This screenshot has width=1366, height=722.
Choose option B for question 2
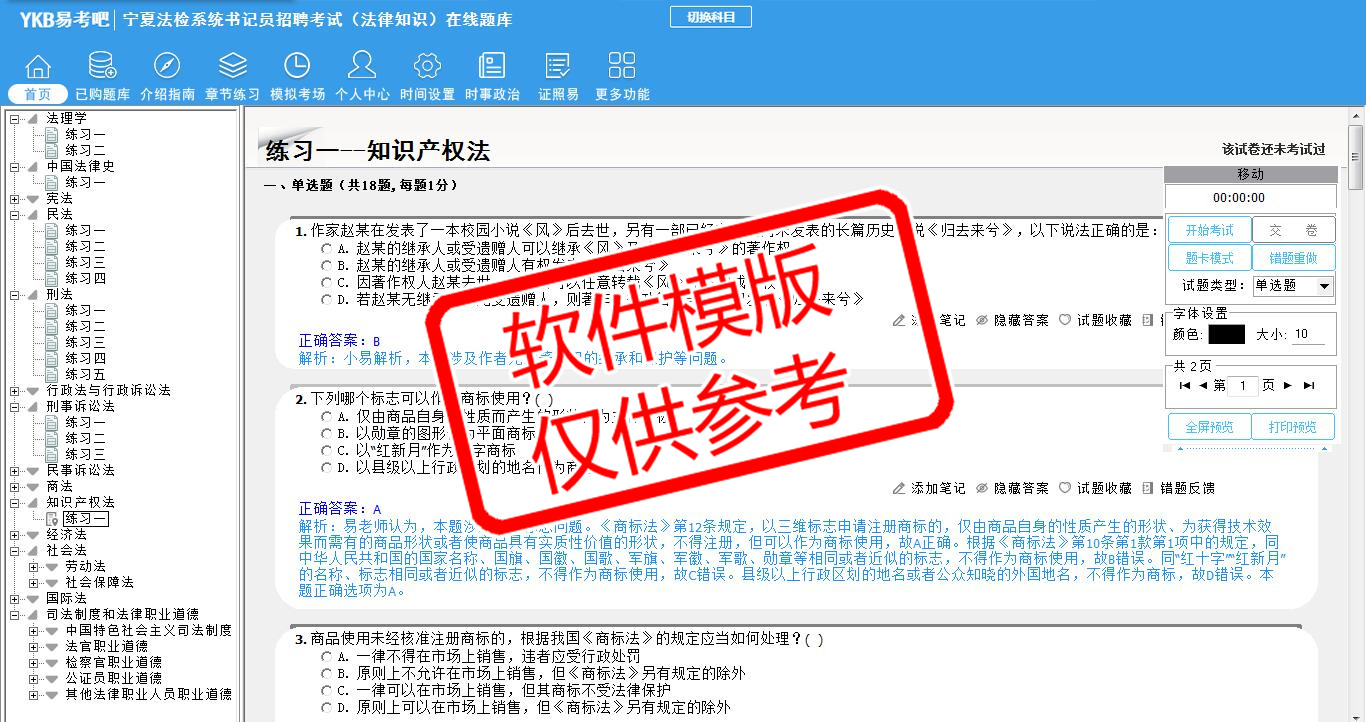[326, 434]
